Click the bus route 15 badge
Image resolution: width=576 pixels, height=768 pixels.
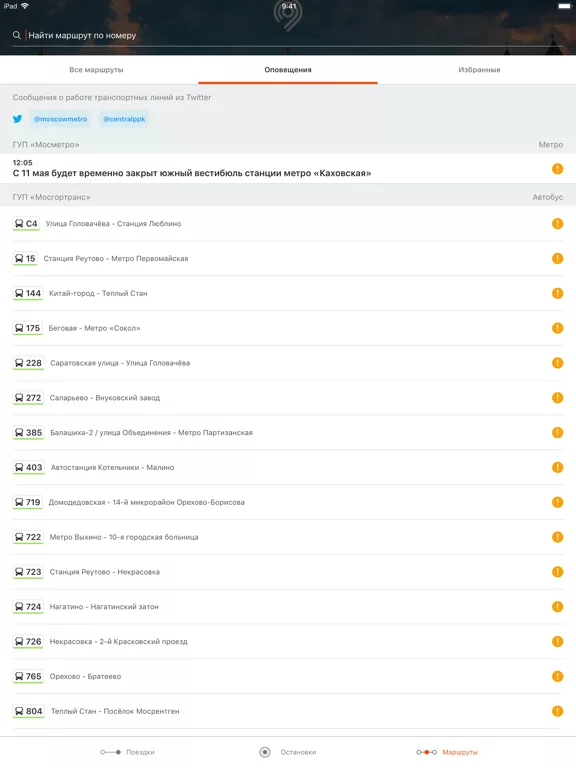coord(25,259)
